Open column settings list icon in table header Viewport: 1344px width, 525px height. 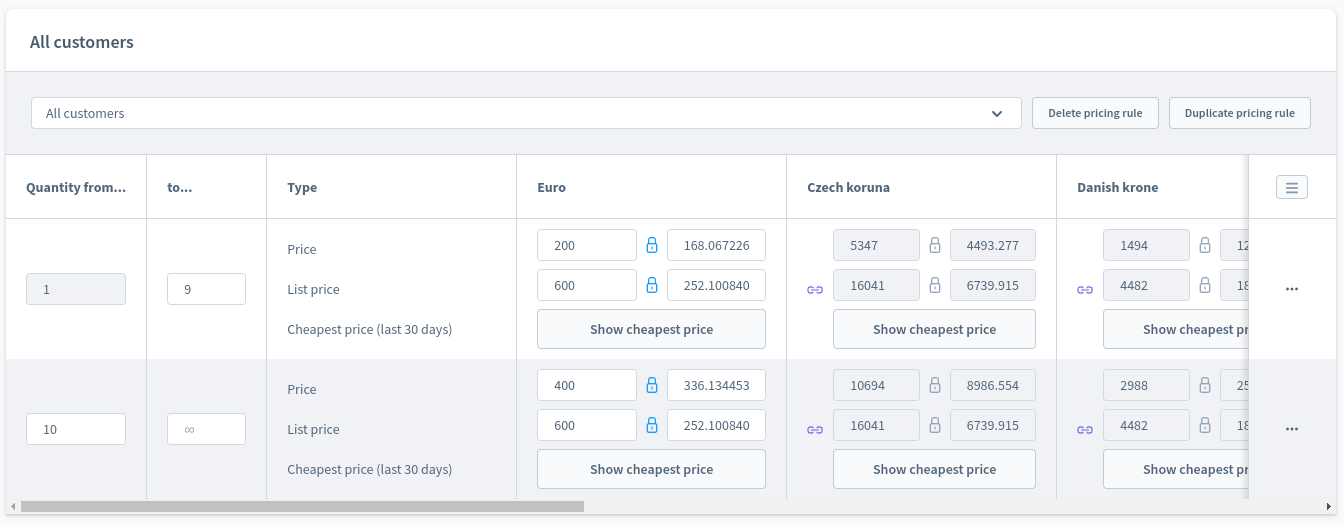tap(1292, 187)
